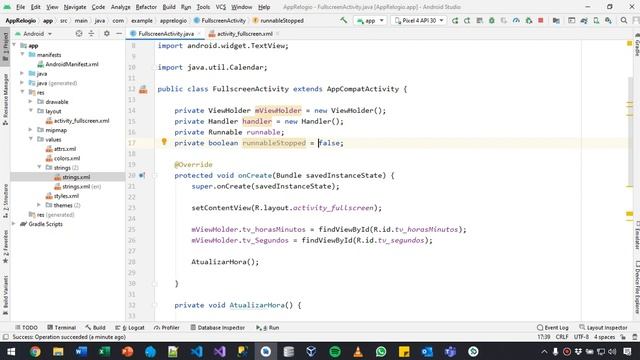
Task: Open the Terminal tool window
Action: 62,327
